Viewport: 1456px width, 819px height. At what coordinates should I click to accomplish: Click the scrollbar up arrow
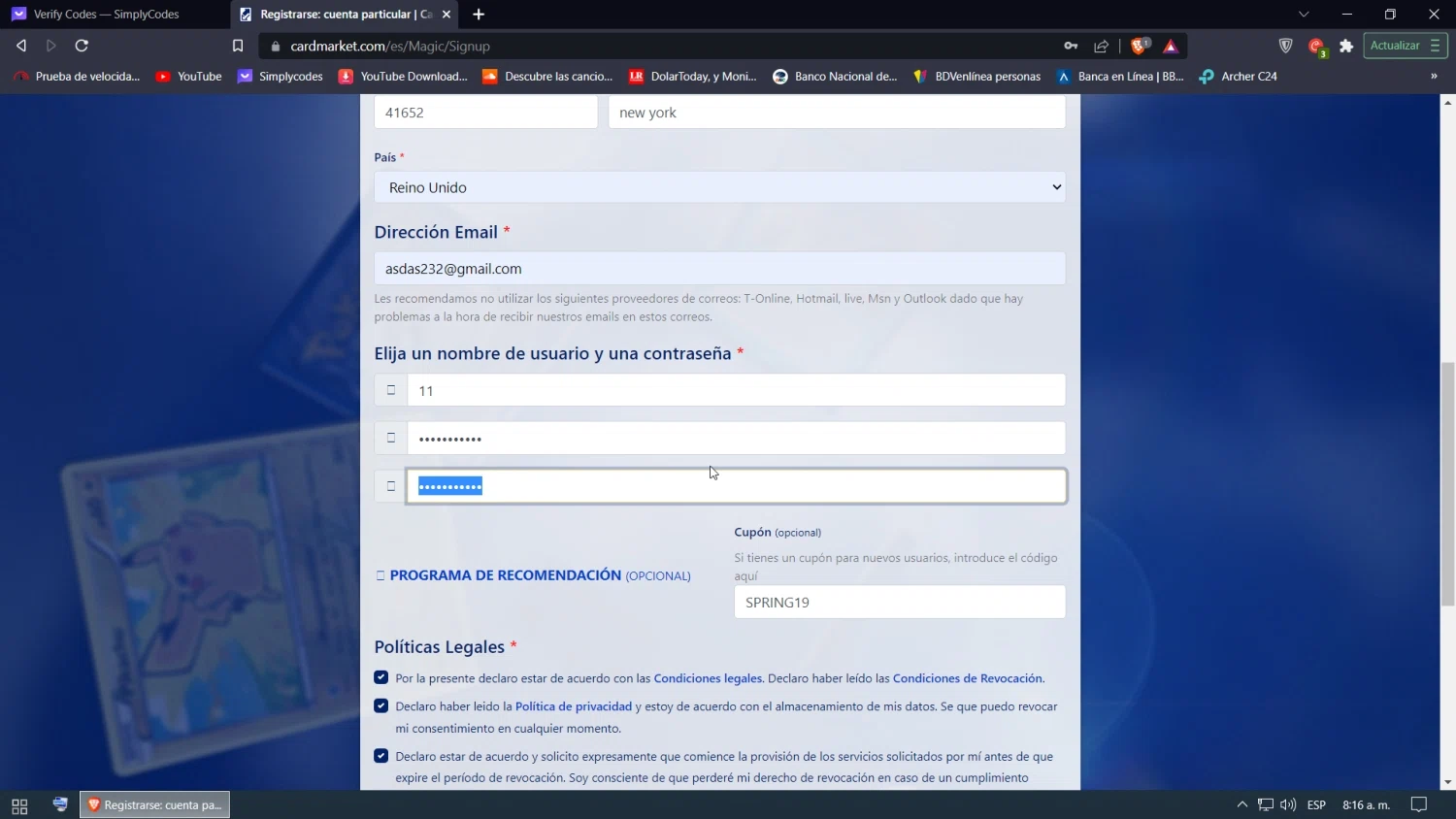click(1448, 102)
